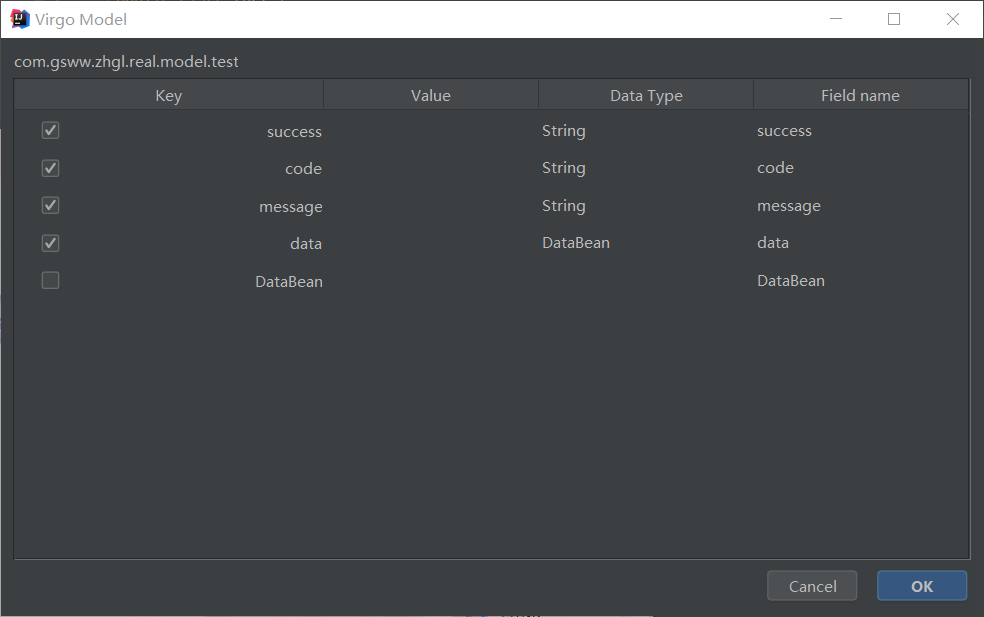Disable the success checkbox
The height and width of the screenshot is (617, 984).
(x=50, y=130)
